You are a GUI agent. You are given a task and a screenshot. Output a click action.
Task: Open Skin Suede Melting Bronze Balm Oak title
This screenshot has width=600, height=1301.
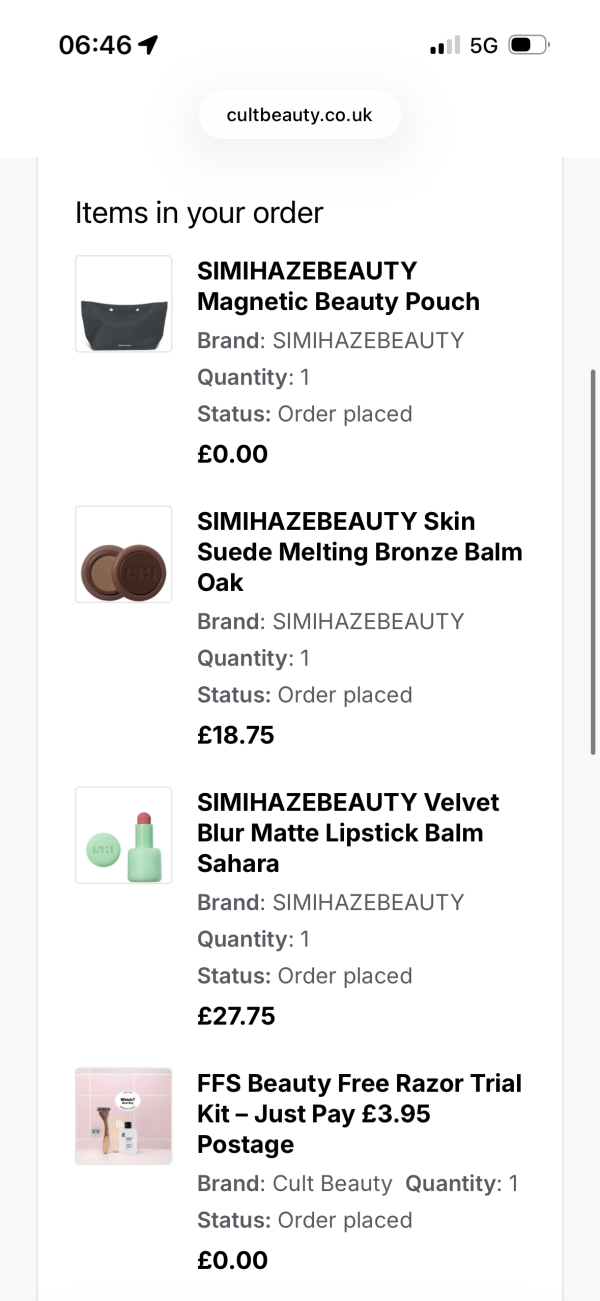coord(359,551)
